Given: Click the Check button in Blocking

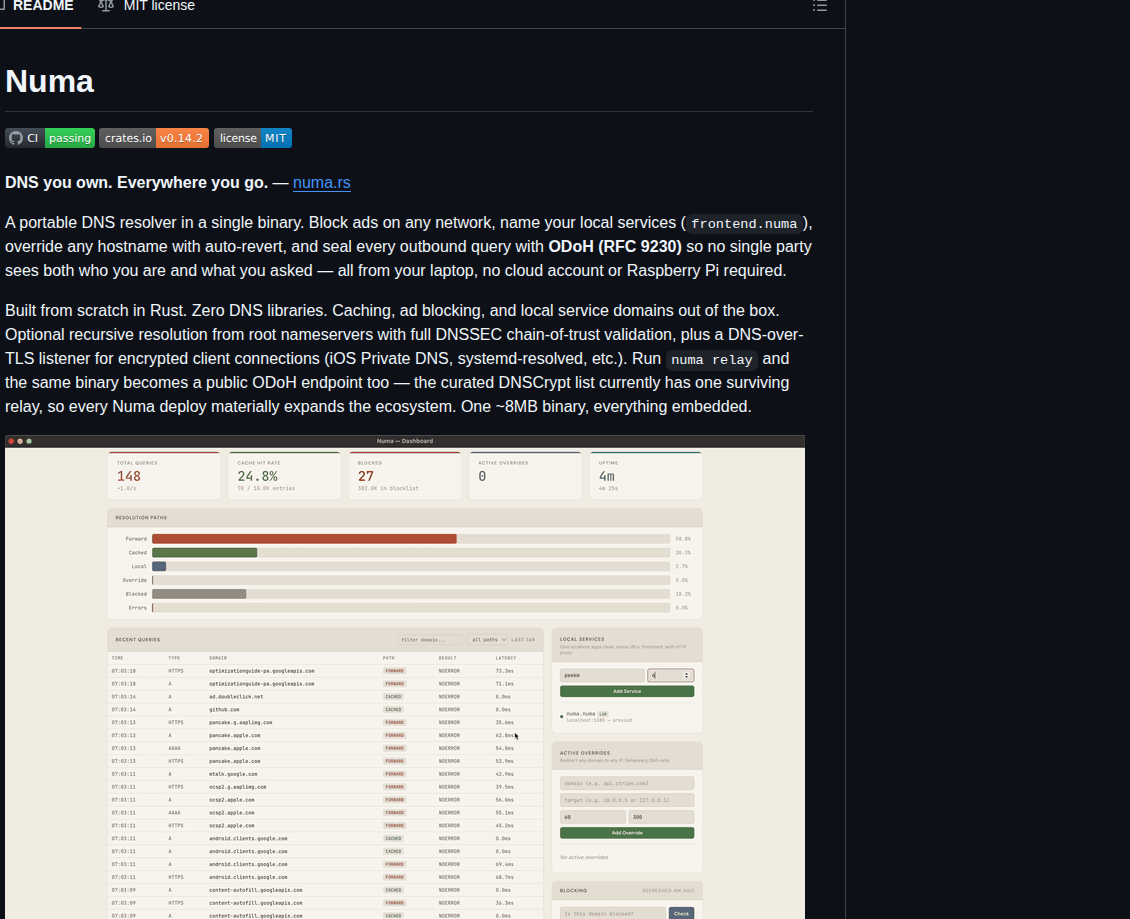Looking at the screenshot, I should tap(682, 913).
